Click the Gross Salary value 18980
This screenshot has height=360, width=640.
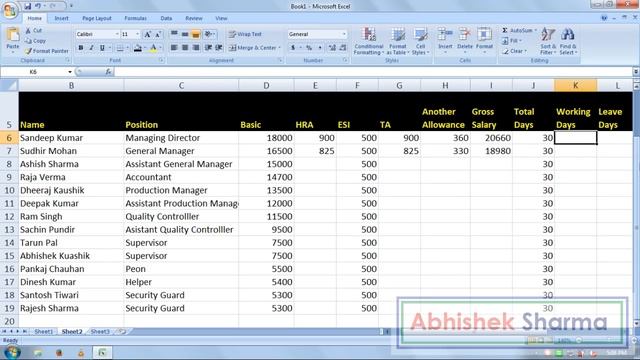491,151
